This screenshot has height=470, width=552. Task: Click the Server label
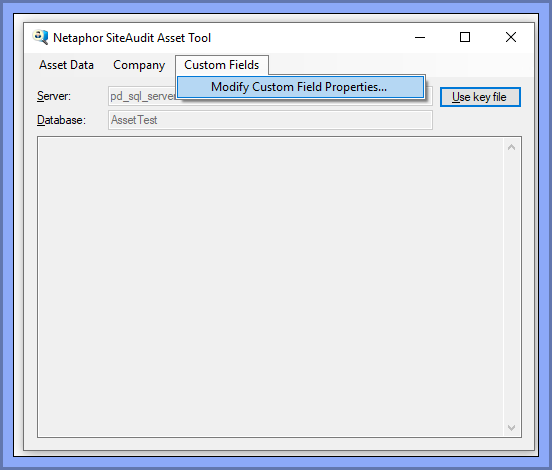[54, 96]
